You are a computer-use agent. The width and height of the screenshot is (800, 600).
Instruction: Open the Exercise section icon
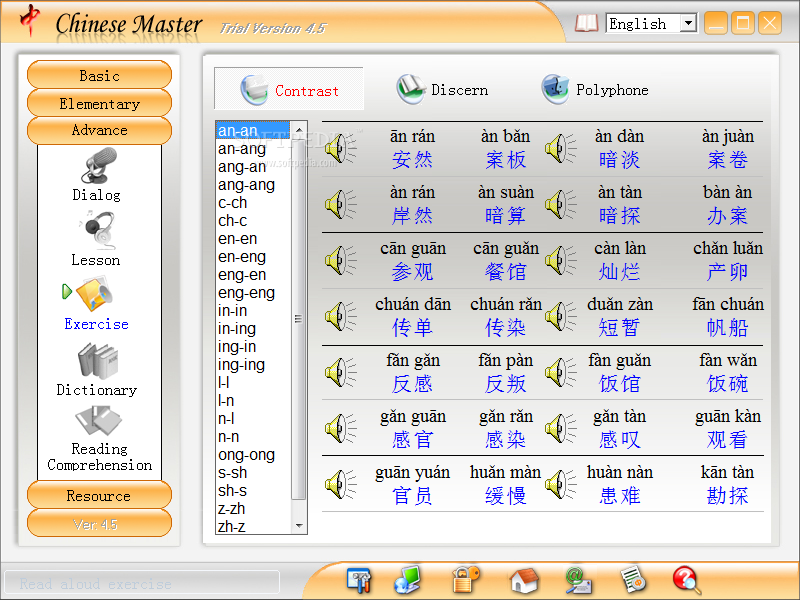[x=95, y=293]
